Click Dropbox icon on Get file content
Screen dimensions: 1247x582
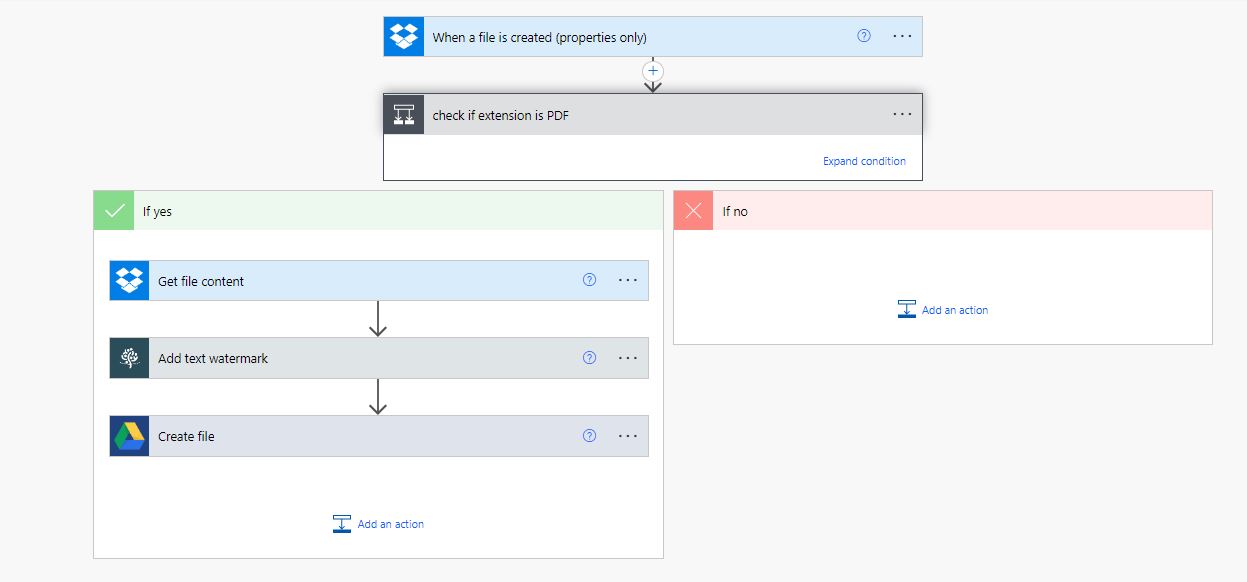click(x=129, y=281)
